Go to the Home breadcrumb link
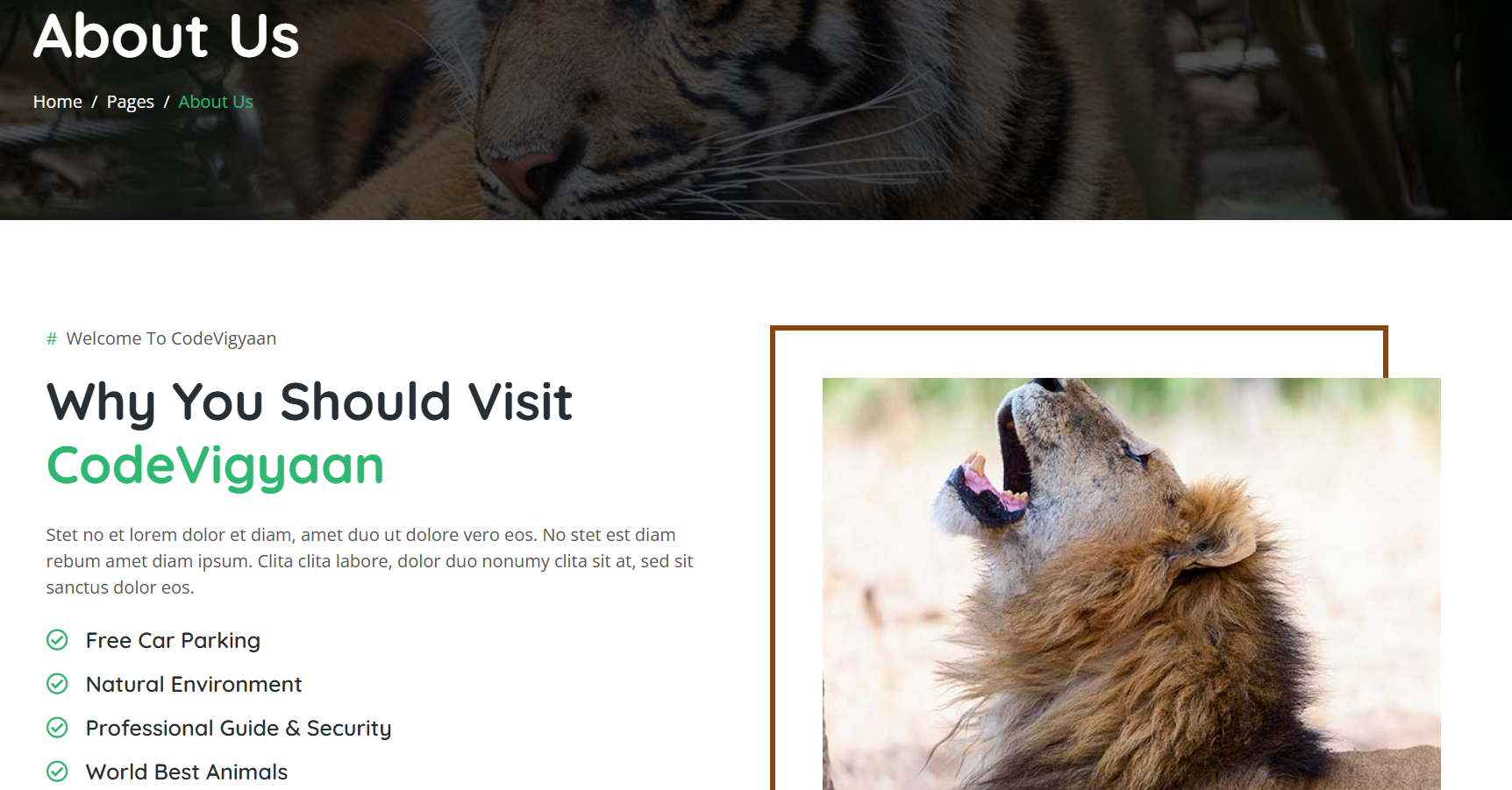This screenshot has width=1512, height=790. [x=58, y=102]
